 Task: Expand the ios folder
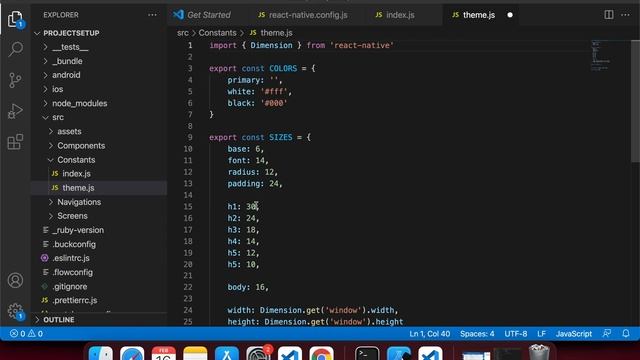point(58,89)
